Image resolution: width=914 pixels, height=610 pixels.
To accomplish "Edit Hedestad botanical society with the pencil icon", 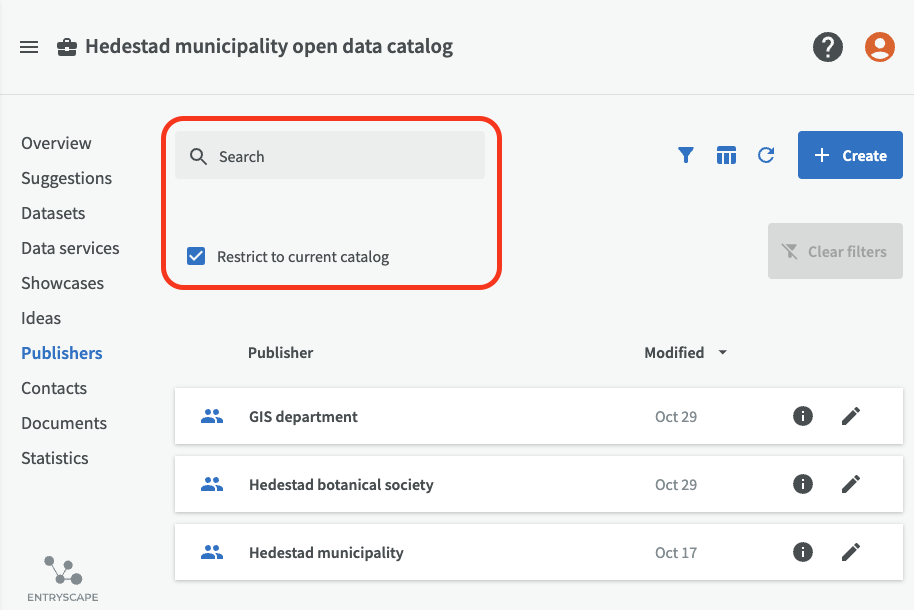I will (851, 484).
